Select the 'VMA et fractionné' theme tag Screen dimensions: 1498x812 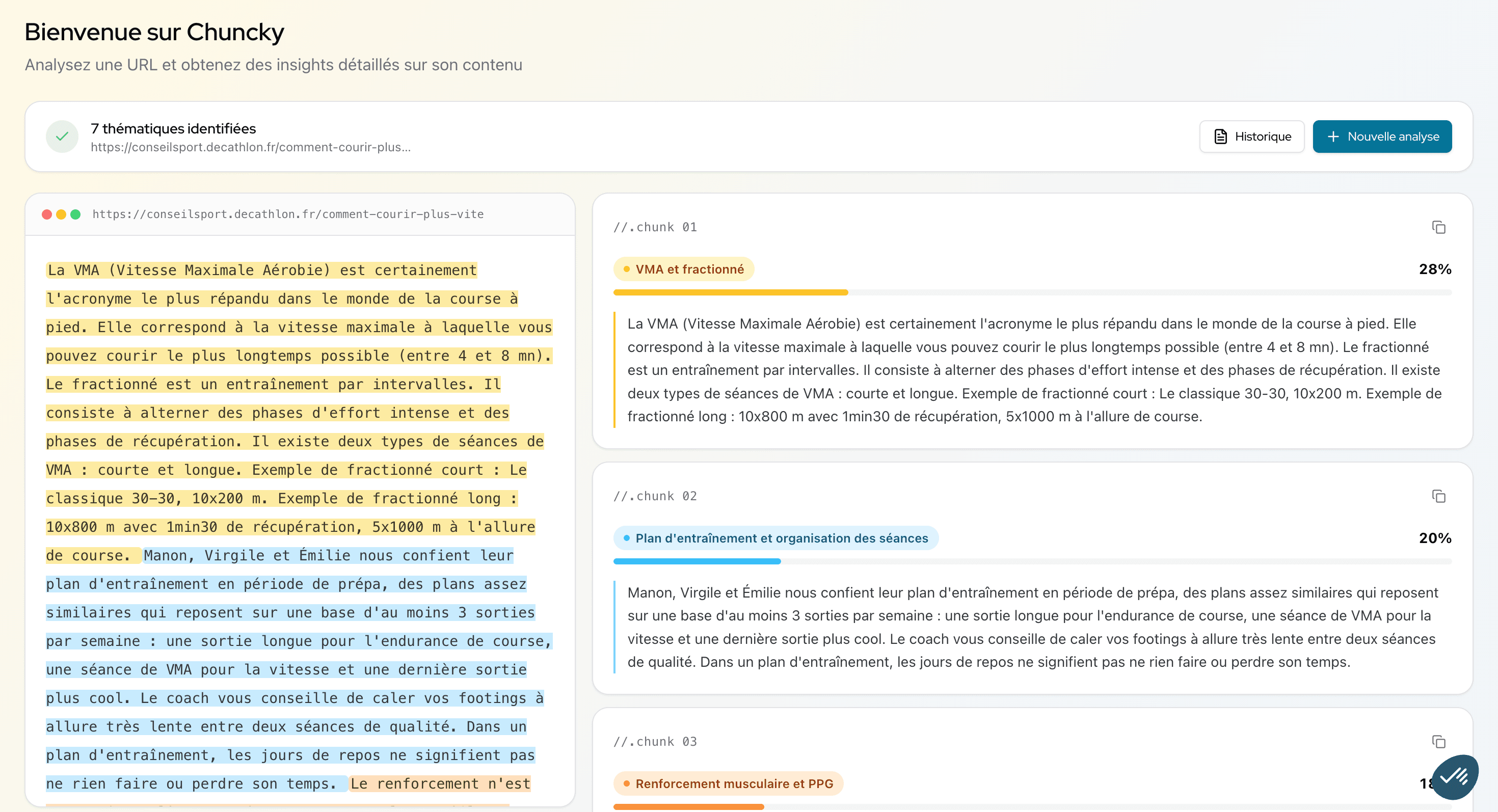click(x=683, y=269)
